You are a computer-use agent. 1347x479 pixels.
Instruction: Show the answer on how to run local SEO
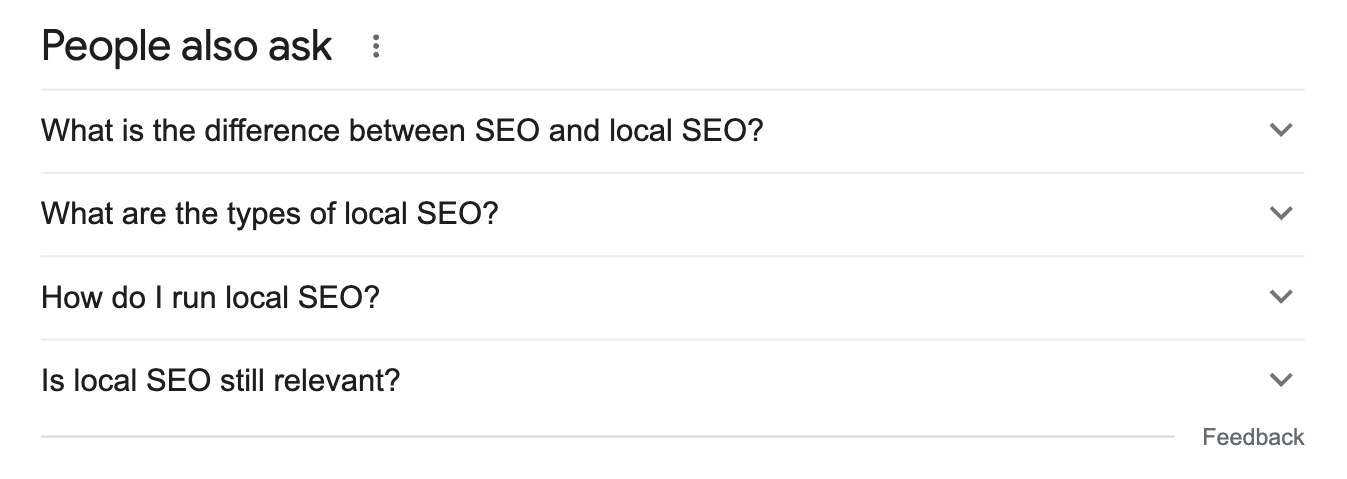(x=210, y=298)
